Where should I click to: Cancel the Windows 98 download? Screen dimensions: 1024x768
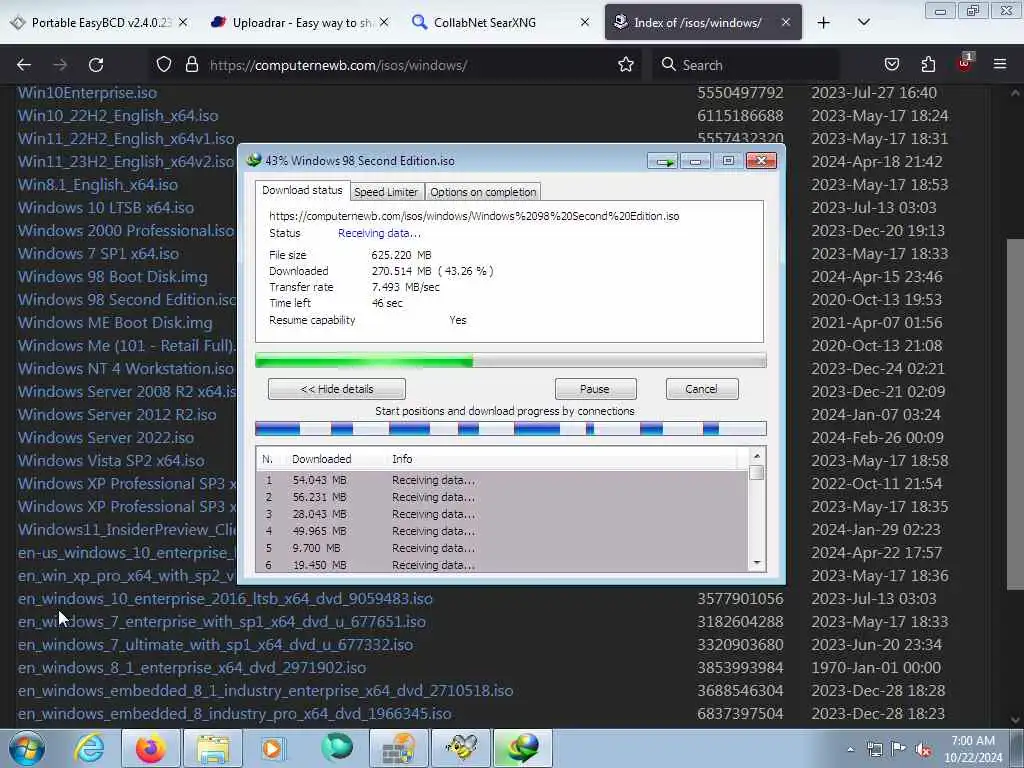point(701,389)
